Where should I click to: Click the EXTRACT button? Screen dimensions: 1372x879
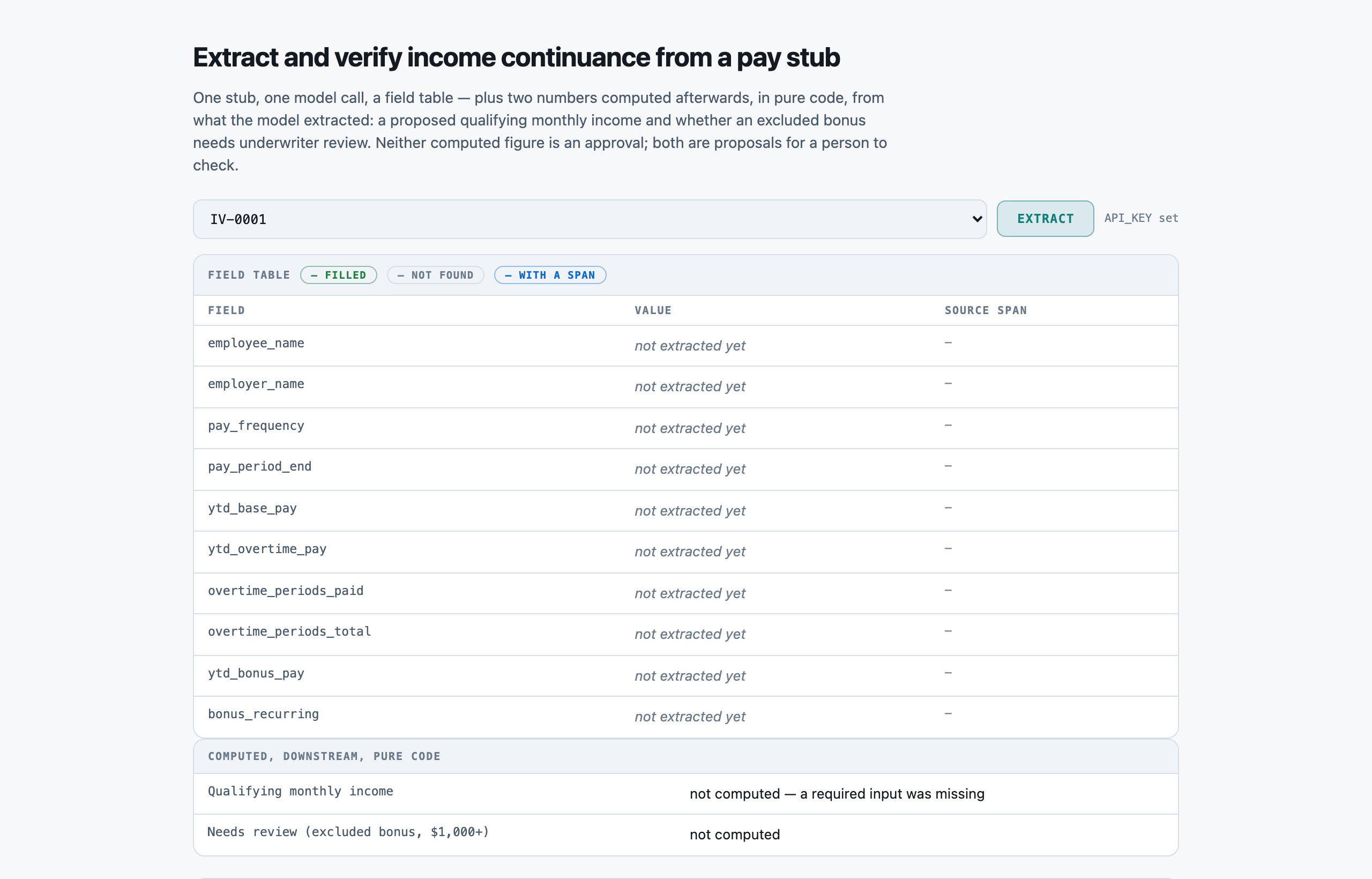[1045, 219]
